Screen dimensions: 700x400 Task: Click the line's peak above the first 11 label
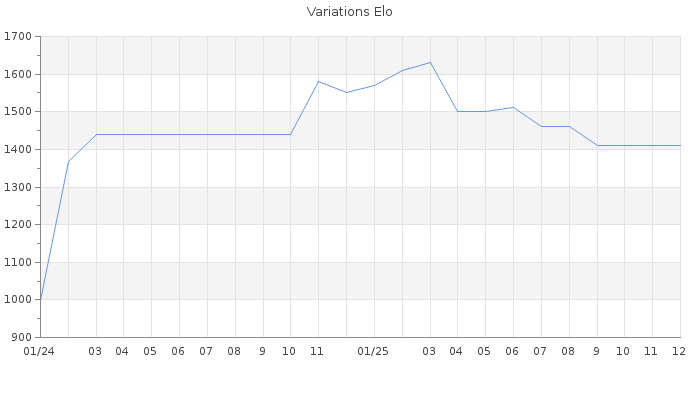[318, 81]
